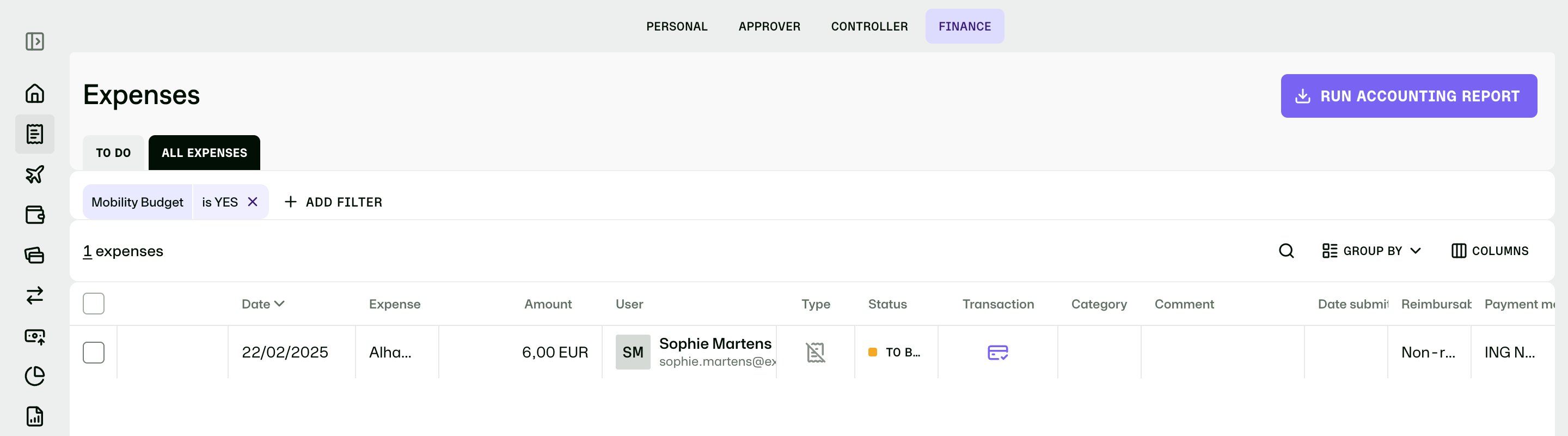The width and height of the screenshot is (1568, 436).
Task: Select the All Expenses tab
Action: 205,153
